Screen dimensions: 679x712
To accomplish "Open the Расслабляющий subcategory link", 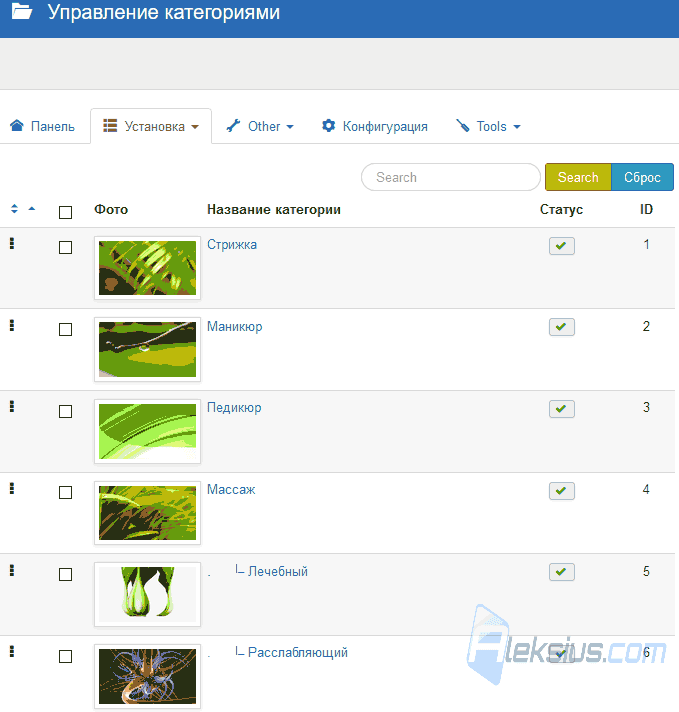I will (x=298, y=653).
